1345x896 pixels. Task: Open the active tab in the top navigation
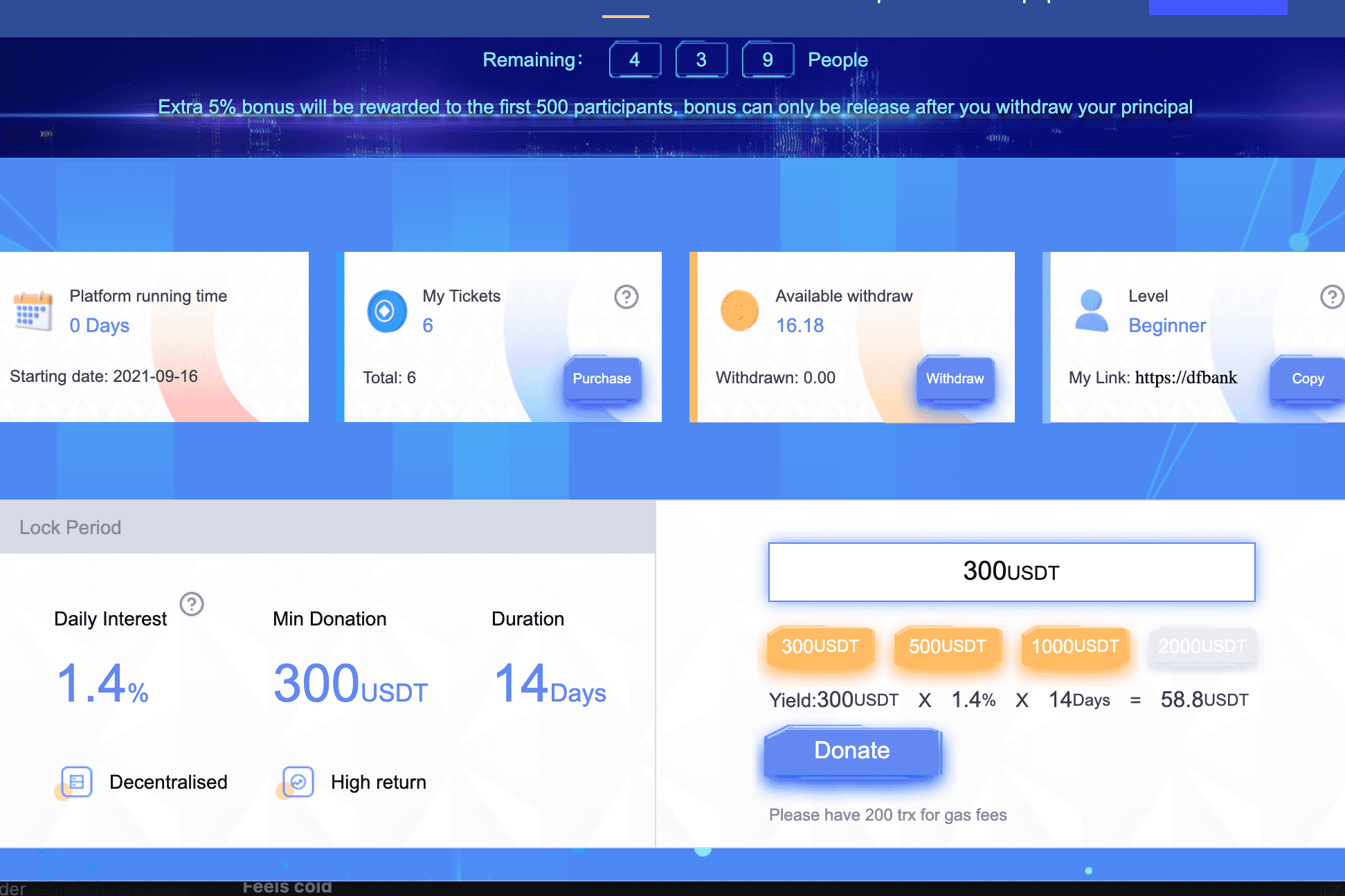(x=625, y=7)
